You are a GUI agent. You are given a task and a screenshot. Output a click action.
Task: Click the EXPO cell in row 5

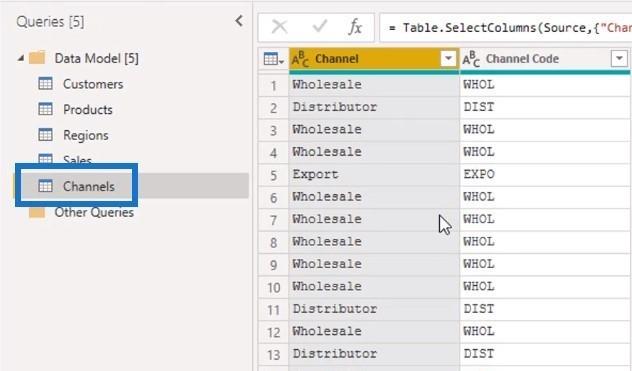[545, 175]
